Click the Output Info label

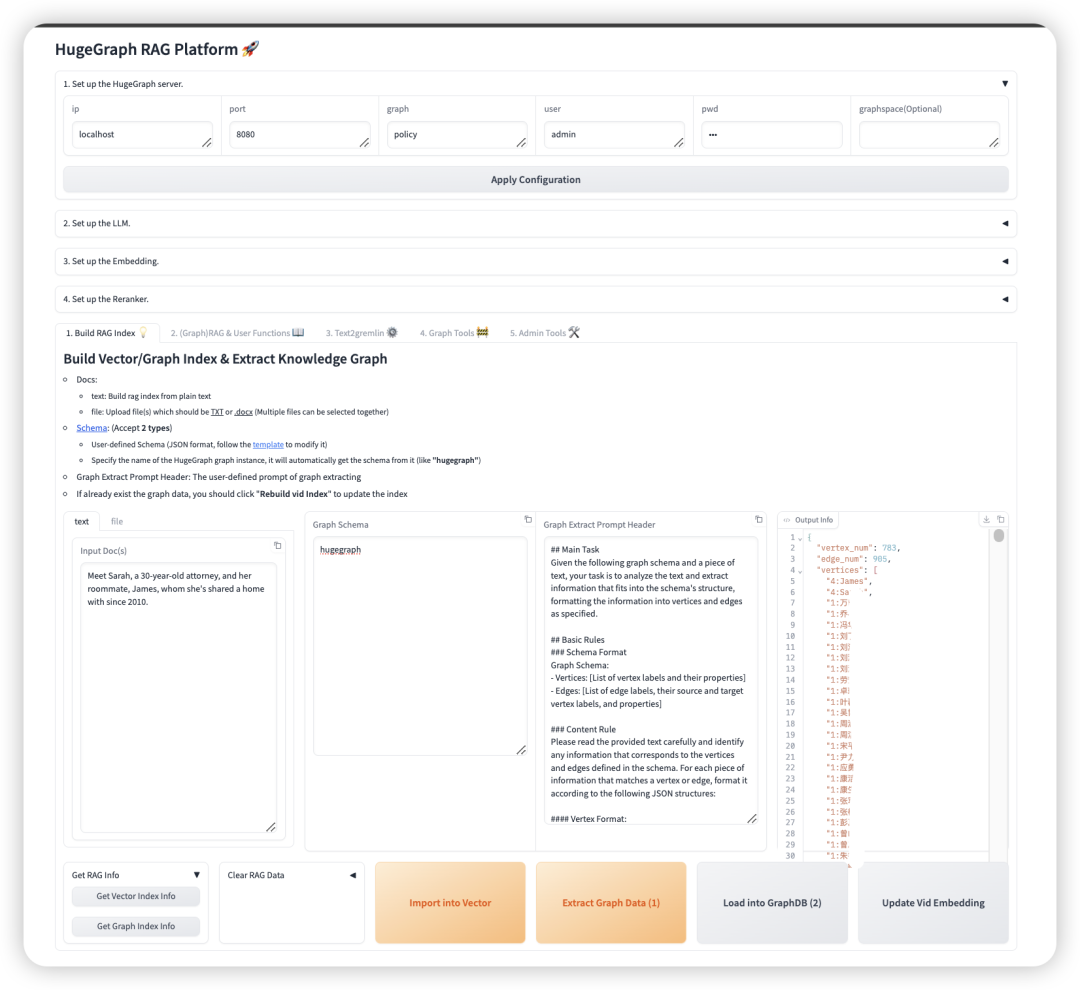coord(813,520)
